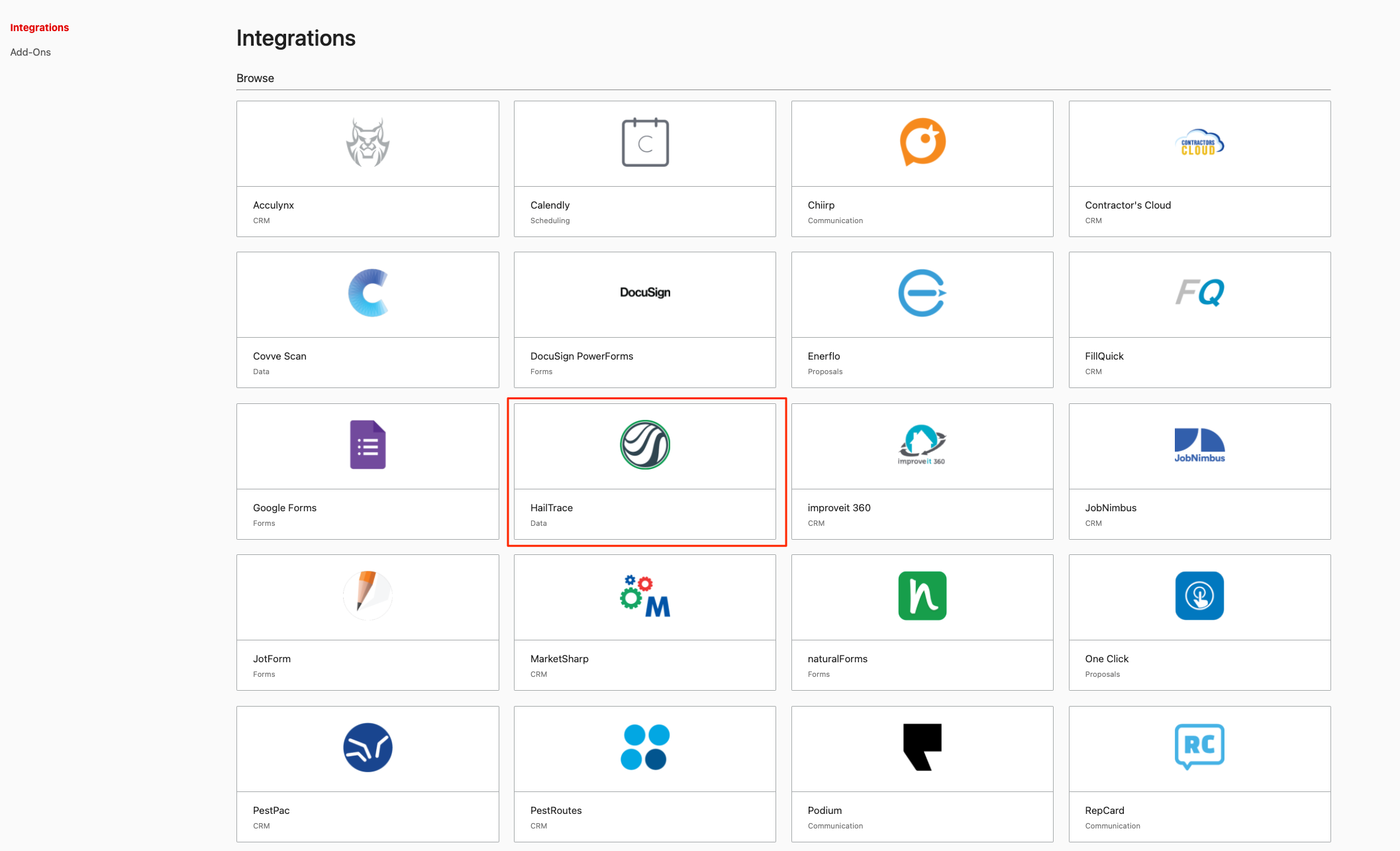Click the Communication label under Chiirp
The image size is (1400, 851).
click(835, 221)
